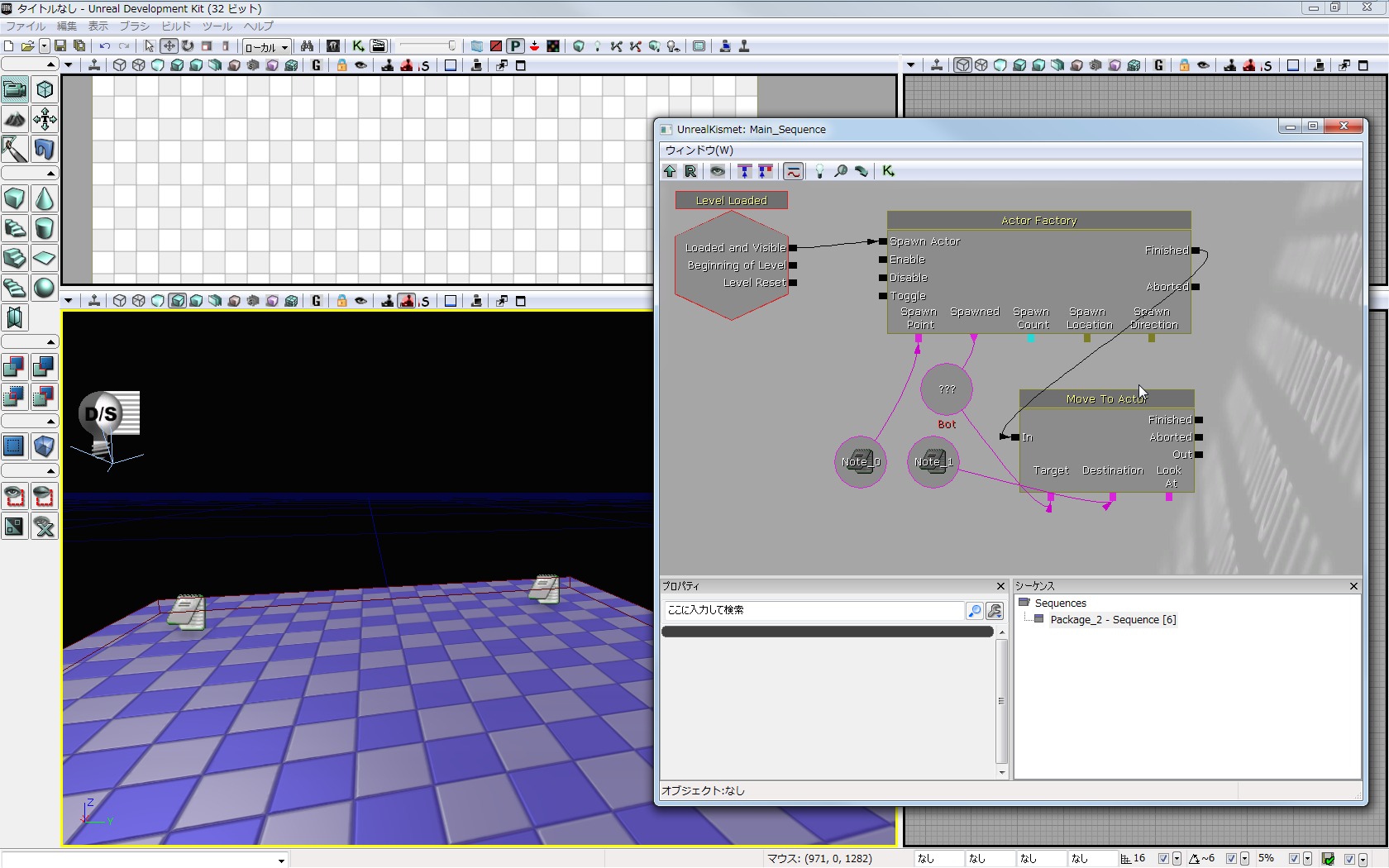The height and width of the screenshot is (868, 1389).
Task: Open the dropdown next to open-file icon
Action: [44, 46]
